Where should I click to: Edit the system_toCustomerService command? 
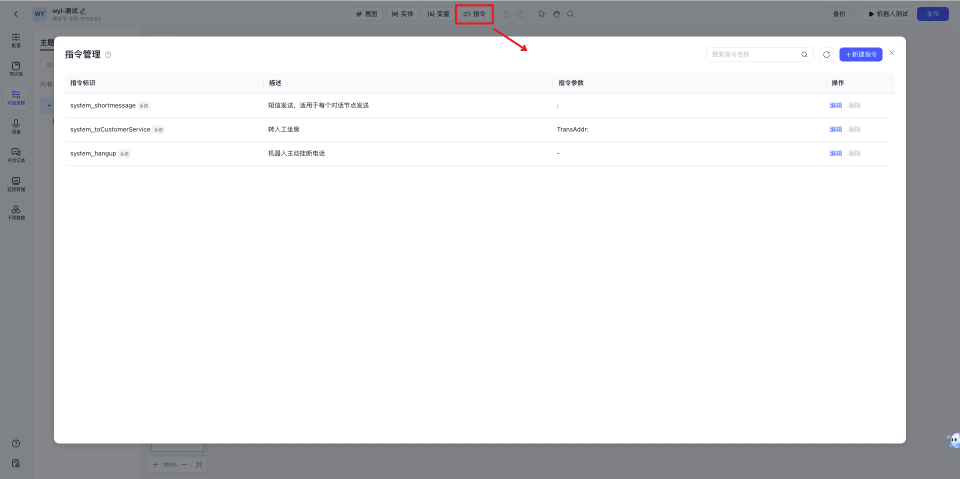point(835,129)
